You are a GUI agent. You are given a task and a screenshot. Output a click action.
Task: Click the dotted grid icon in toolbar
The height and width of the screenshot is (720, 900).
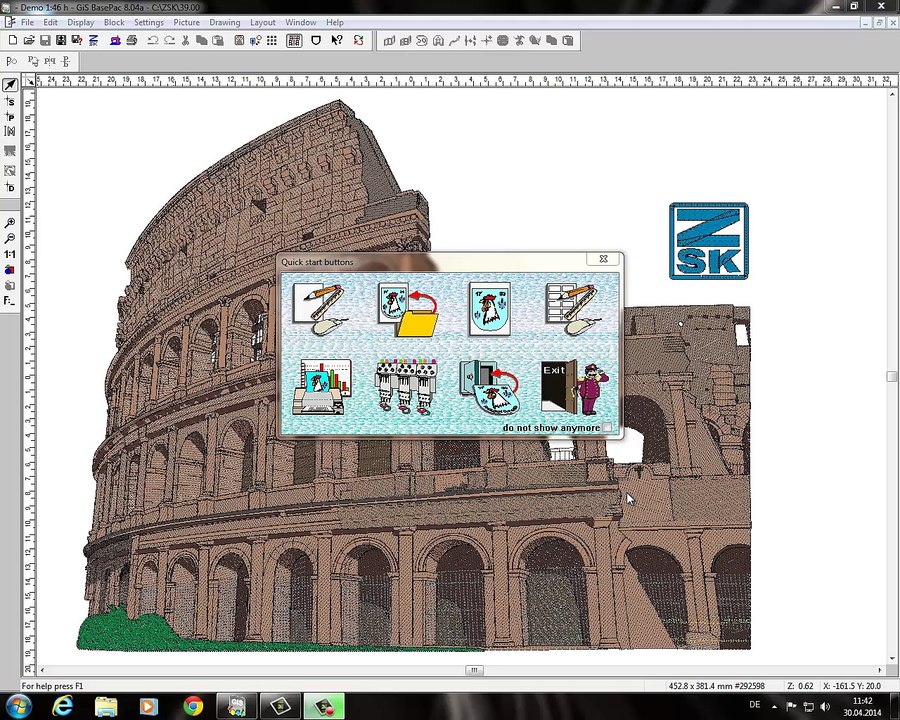point(271,41)
